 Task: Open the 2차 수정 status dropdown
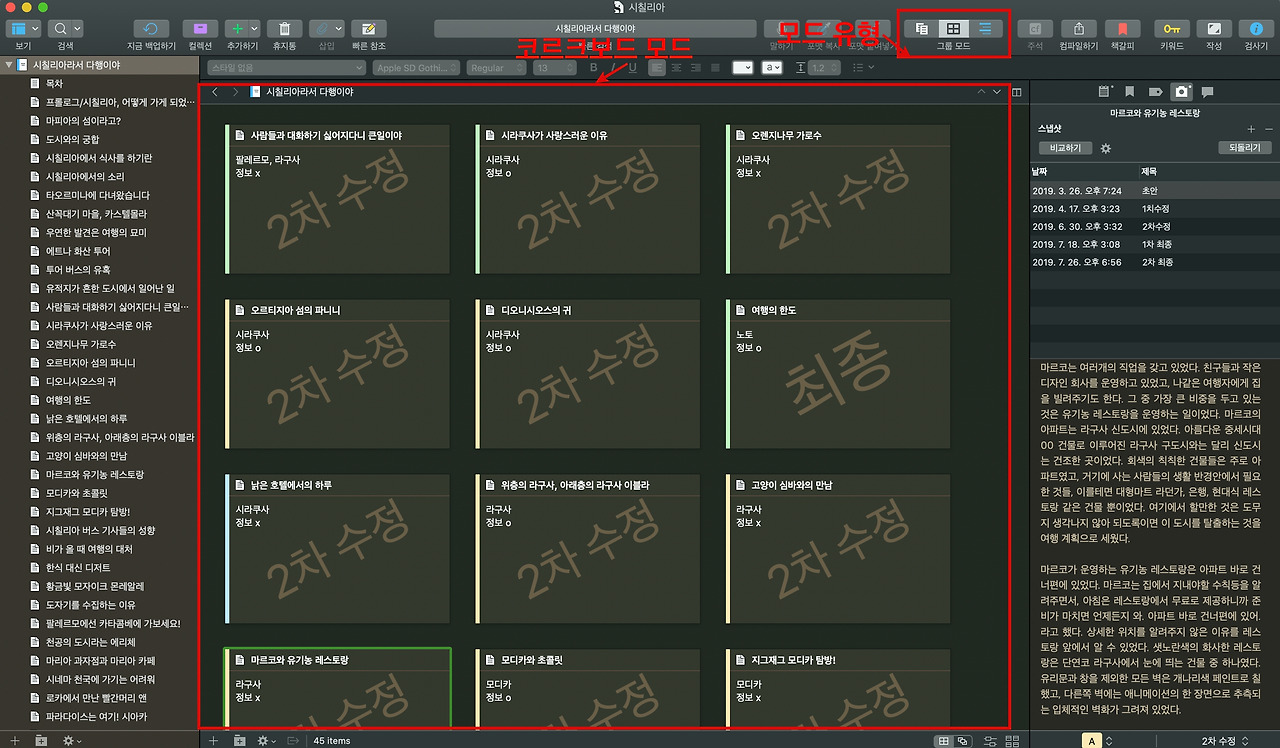click(1225, 740)
